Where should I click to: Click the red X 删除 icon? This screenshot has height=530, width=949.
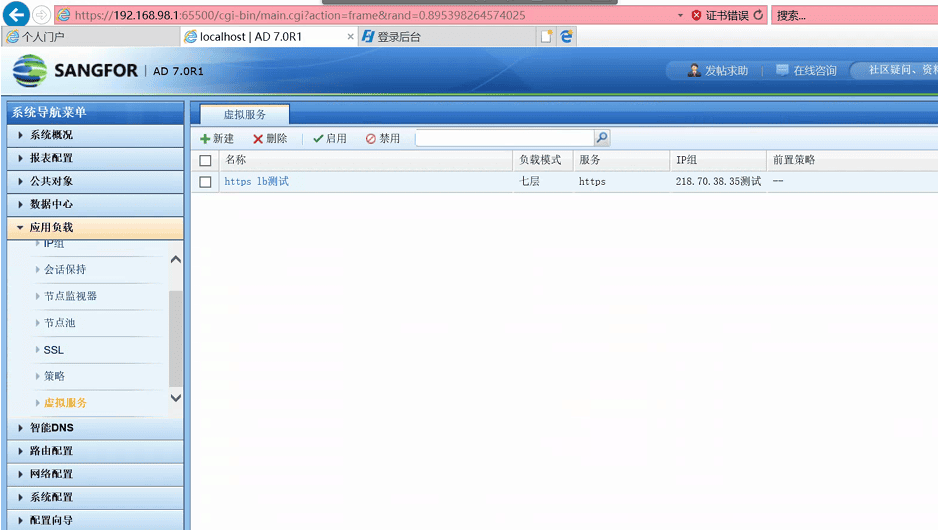[x=258, y=139]
